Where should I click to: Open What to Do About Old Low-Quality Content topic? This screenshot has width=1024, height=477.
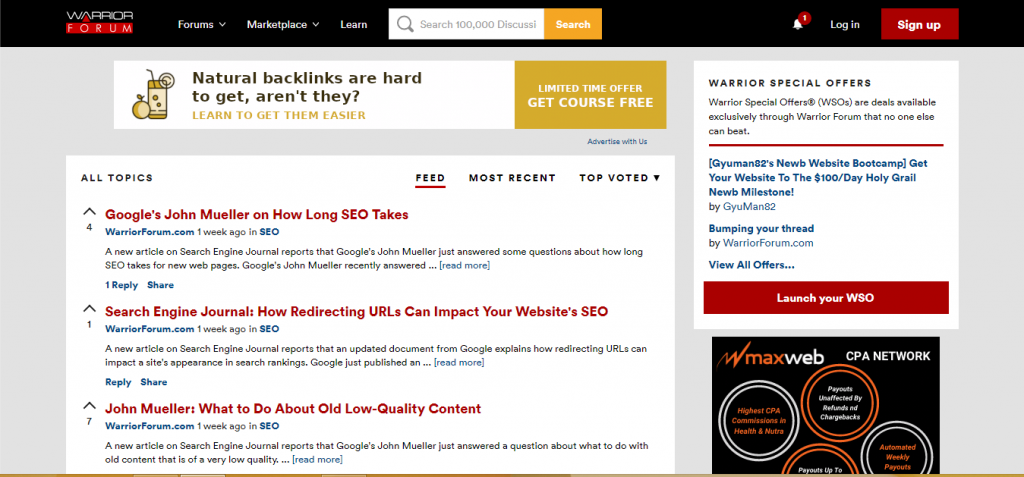tap(293, 409)
